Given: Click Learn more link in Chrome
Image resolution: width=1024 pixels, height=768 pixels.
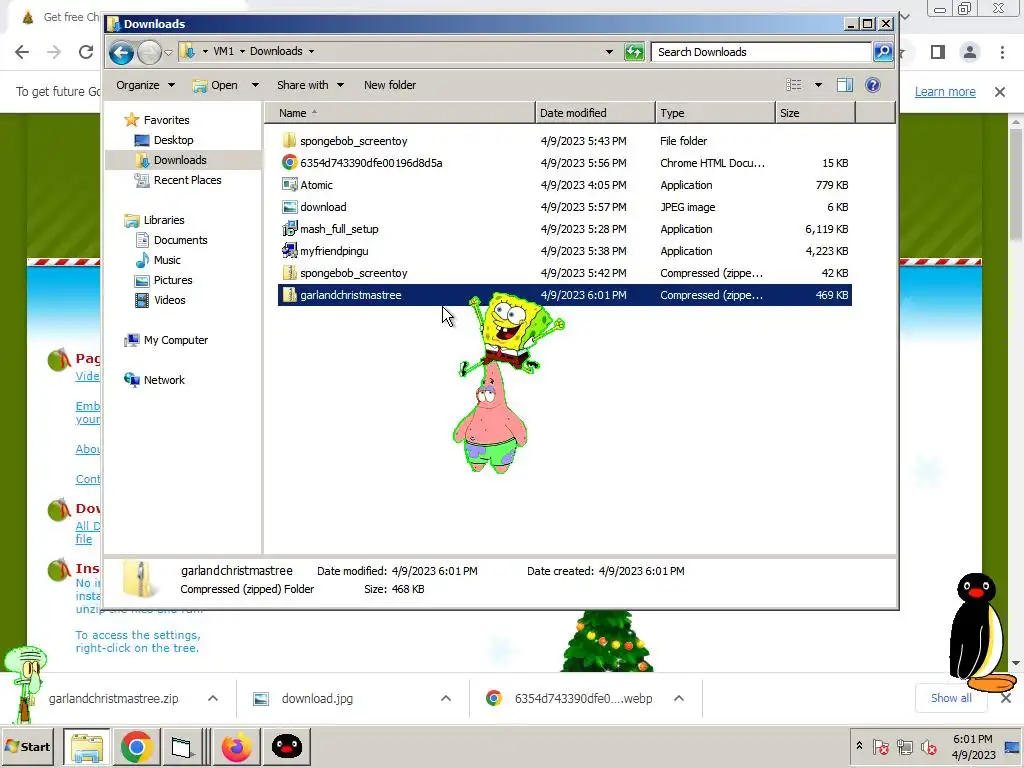Looking at the screenshot, I should click(945, 92).
